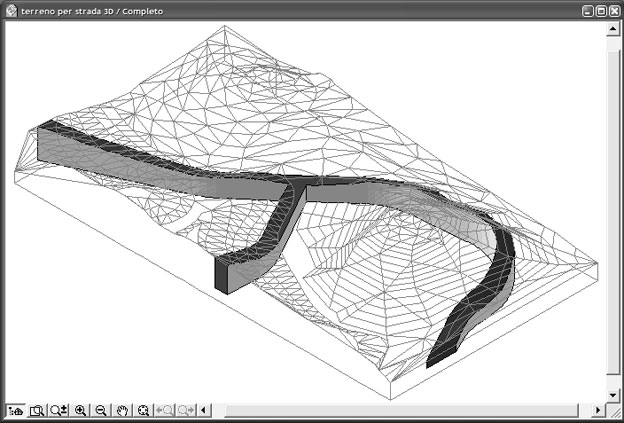The width and height of the screenshot is (624, 423).
Task: Activate the hand pan tool
Action: [x=122, y=410]
